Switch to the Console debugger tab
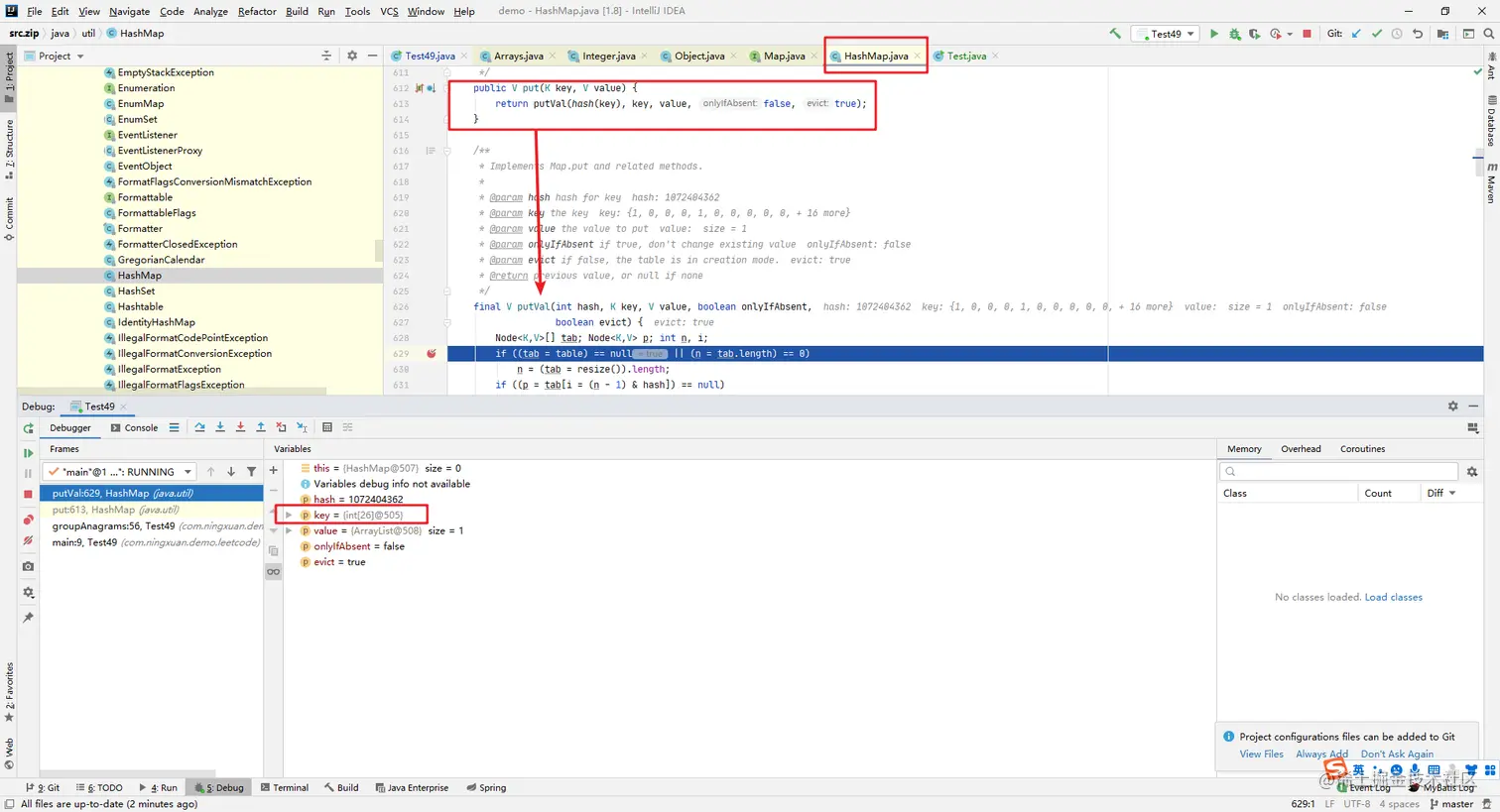 [134, 428]
